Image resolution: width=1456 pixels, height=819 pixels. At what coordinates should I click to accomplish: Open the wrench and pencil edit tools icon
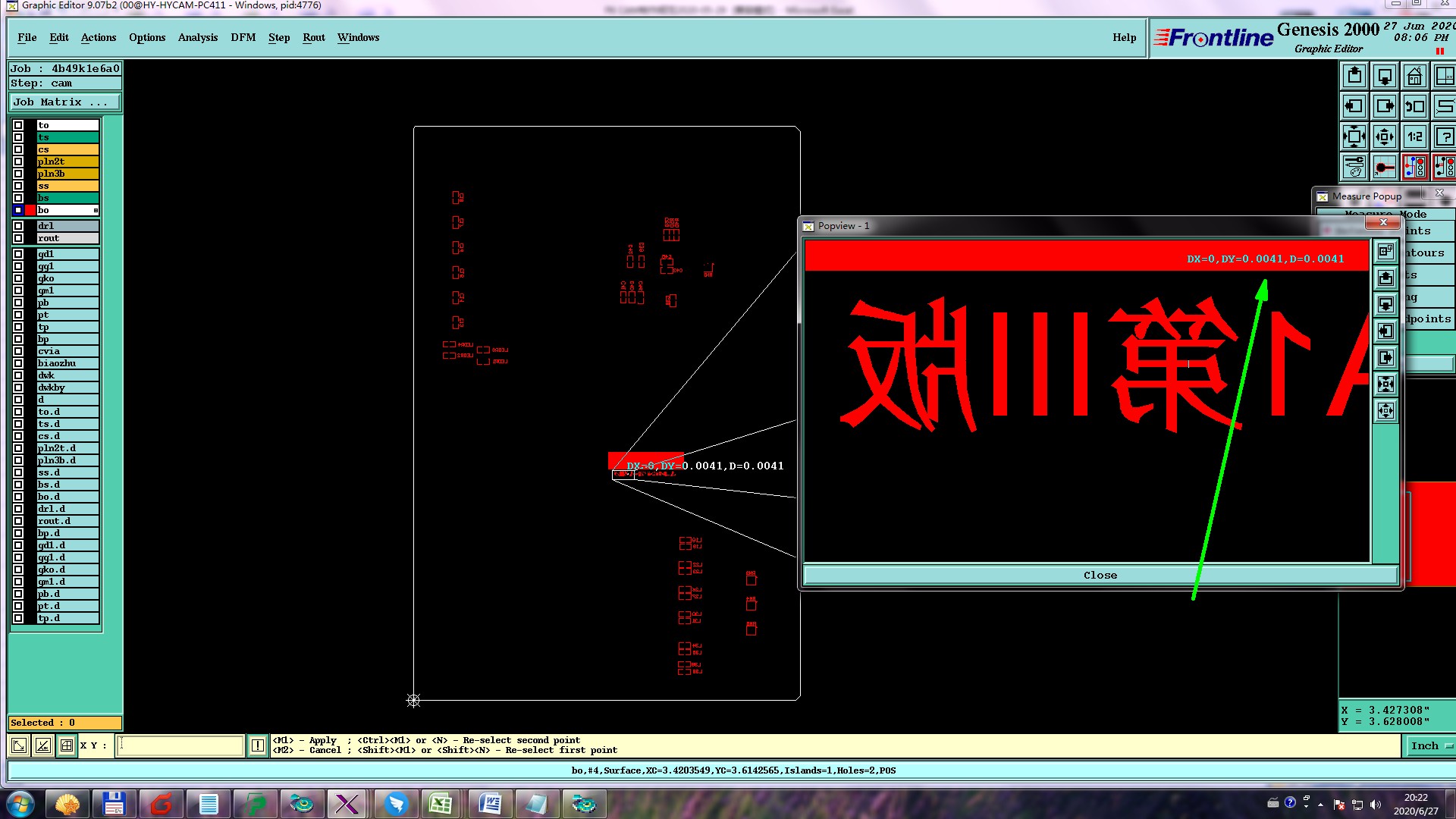pyautogui.click(x=1354, y=167)
